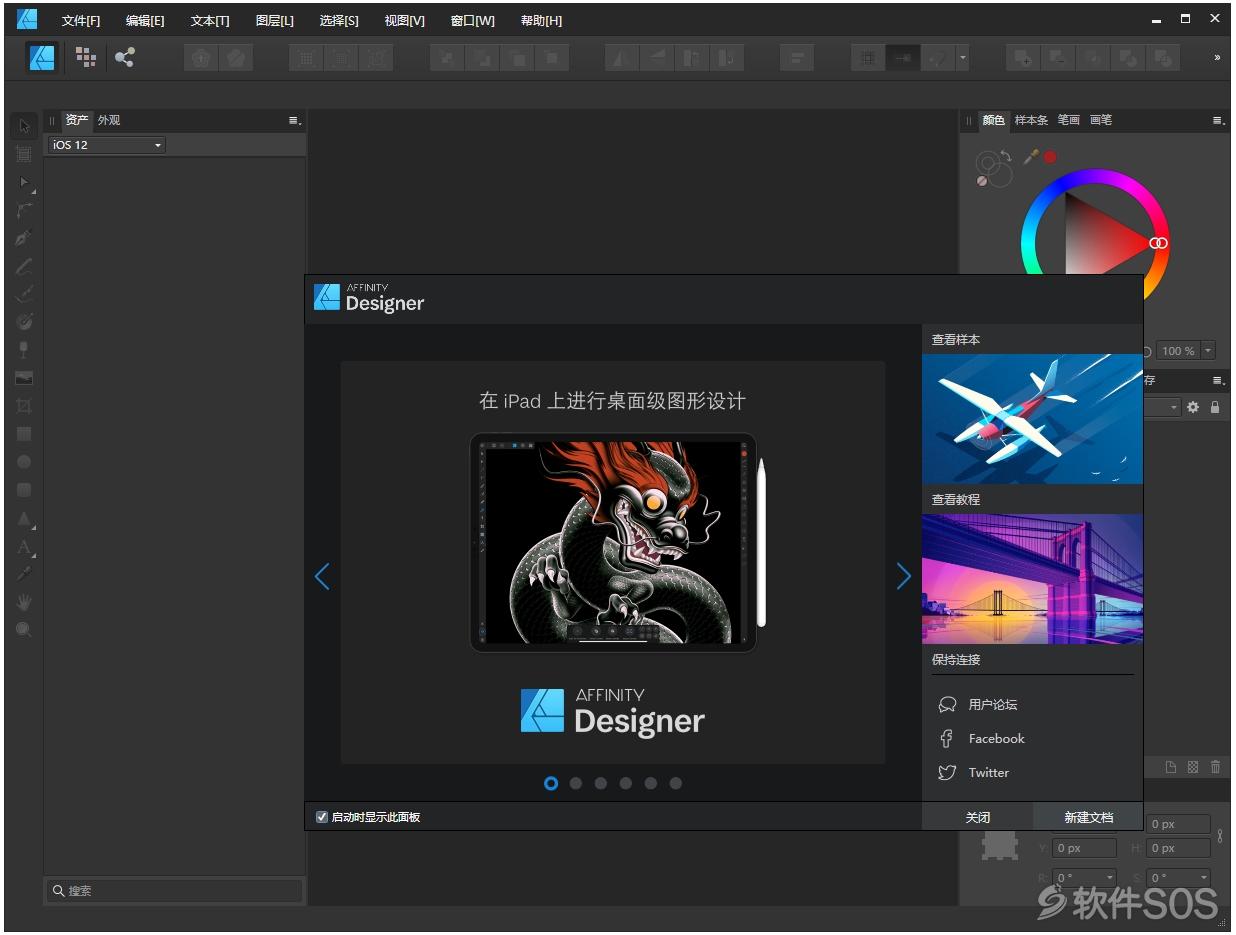Select the Vector Brush tool
1236x935 pixels.
click(x=24, y=294)
